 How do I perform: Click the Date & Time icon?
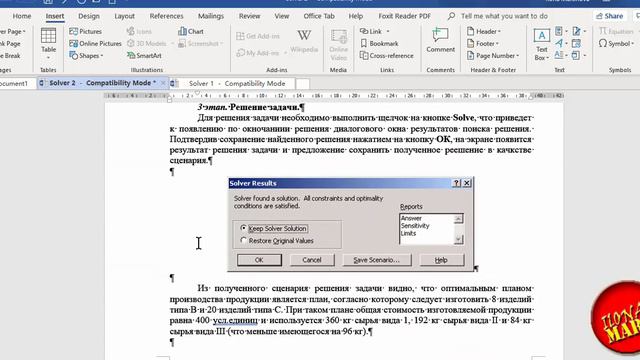click(576, 43)
